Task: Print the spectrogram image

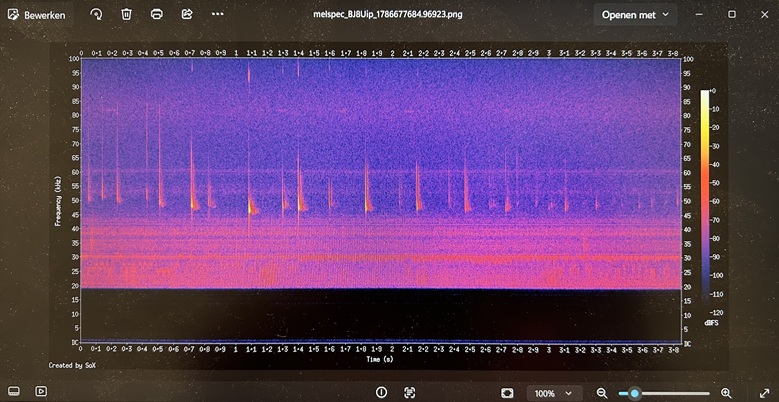Action: (156, 14)
